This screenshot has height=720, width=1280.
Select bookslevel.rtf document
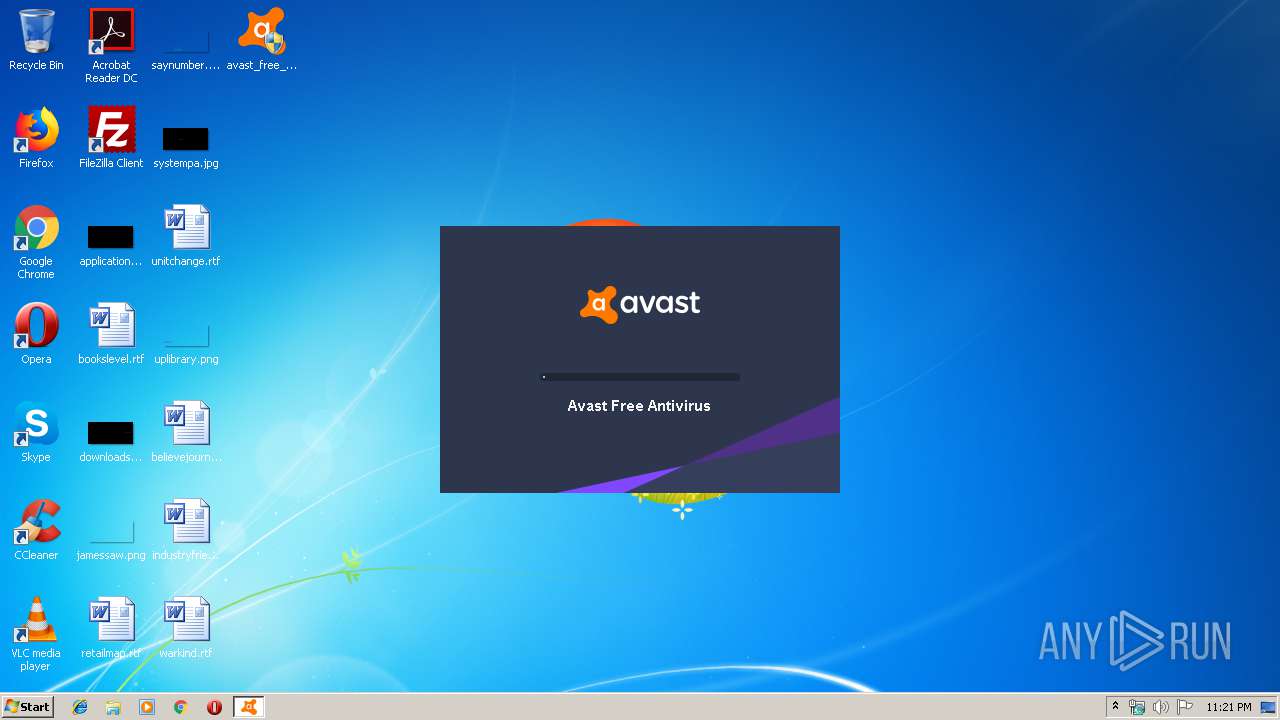pyautogui.click(x=111, y=334)
